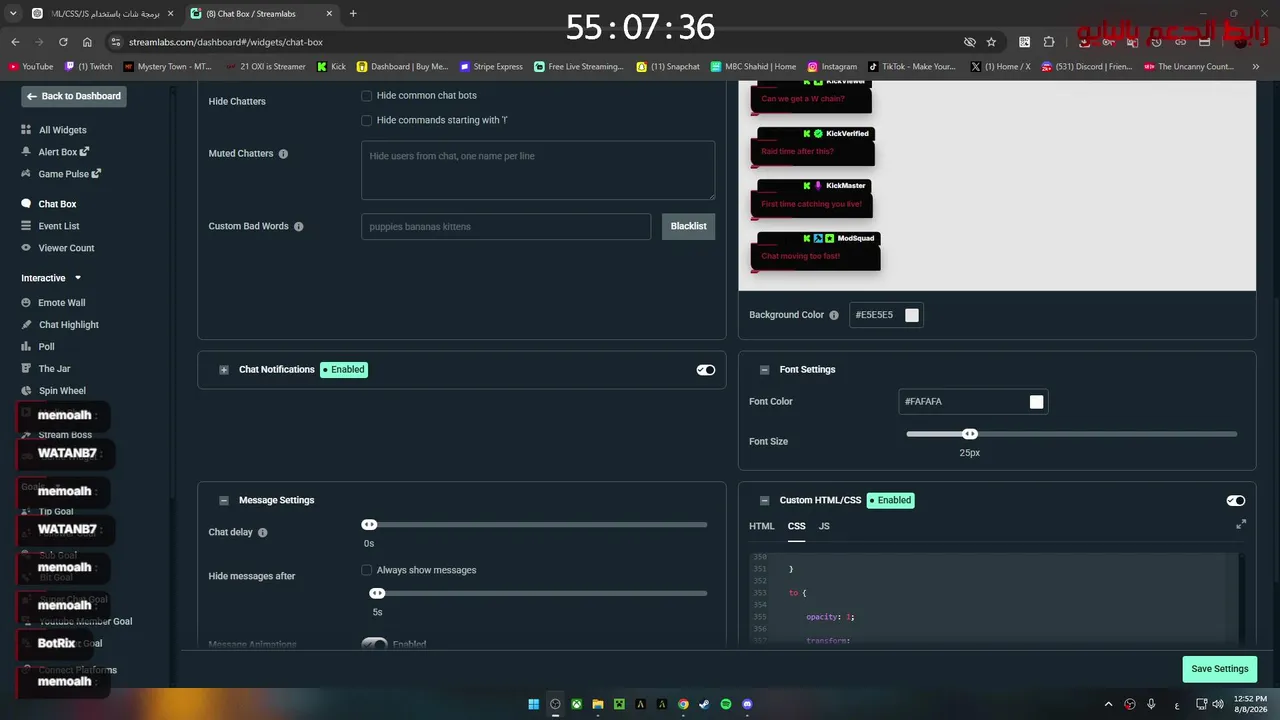1280x720 pixels.
Task: Open The Jar via its icon
Action: pos(26,369)
